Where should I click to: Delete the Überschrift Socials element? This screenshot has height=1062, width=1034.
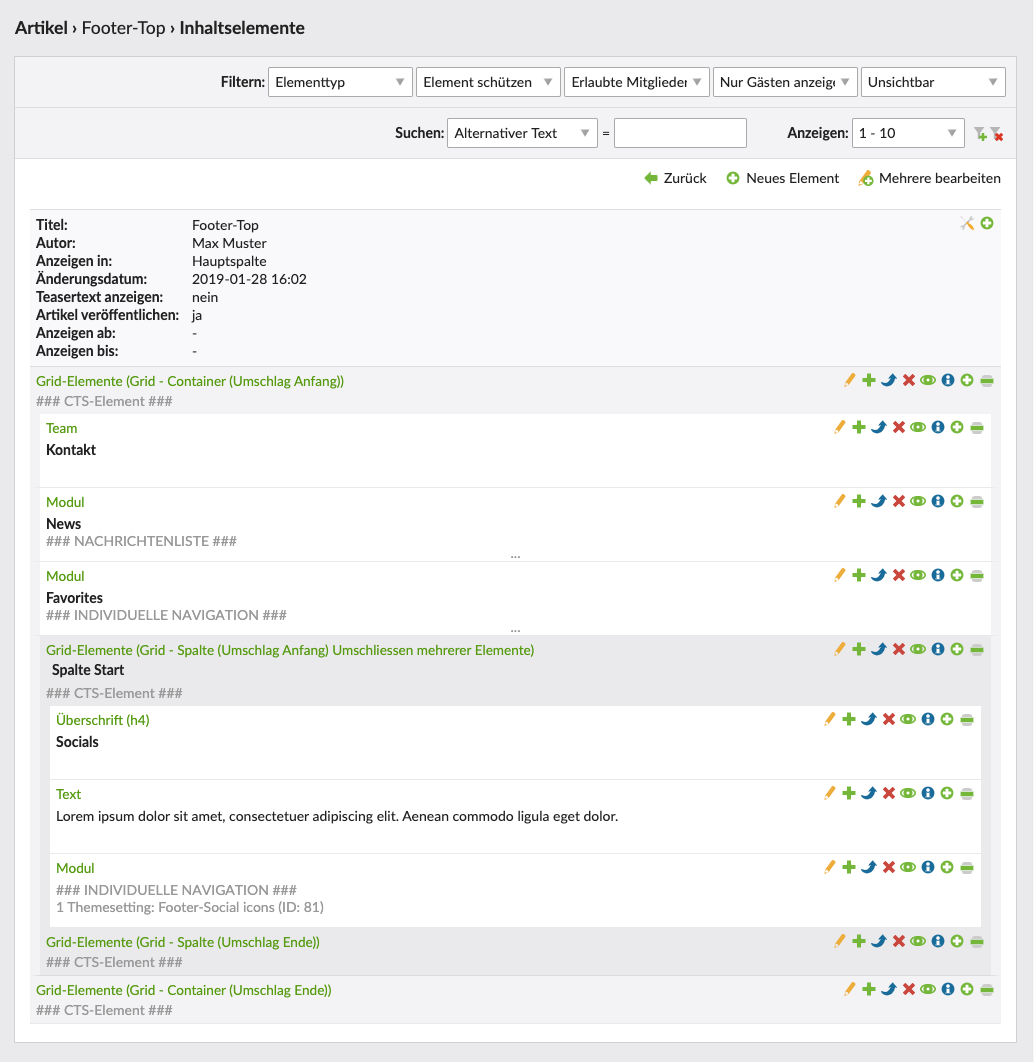click(x=889, y=719)
